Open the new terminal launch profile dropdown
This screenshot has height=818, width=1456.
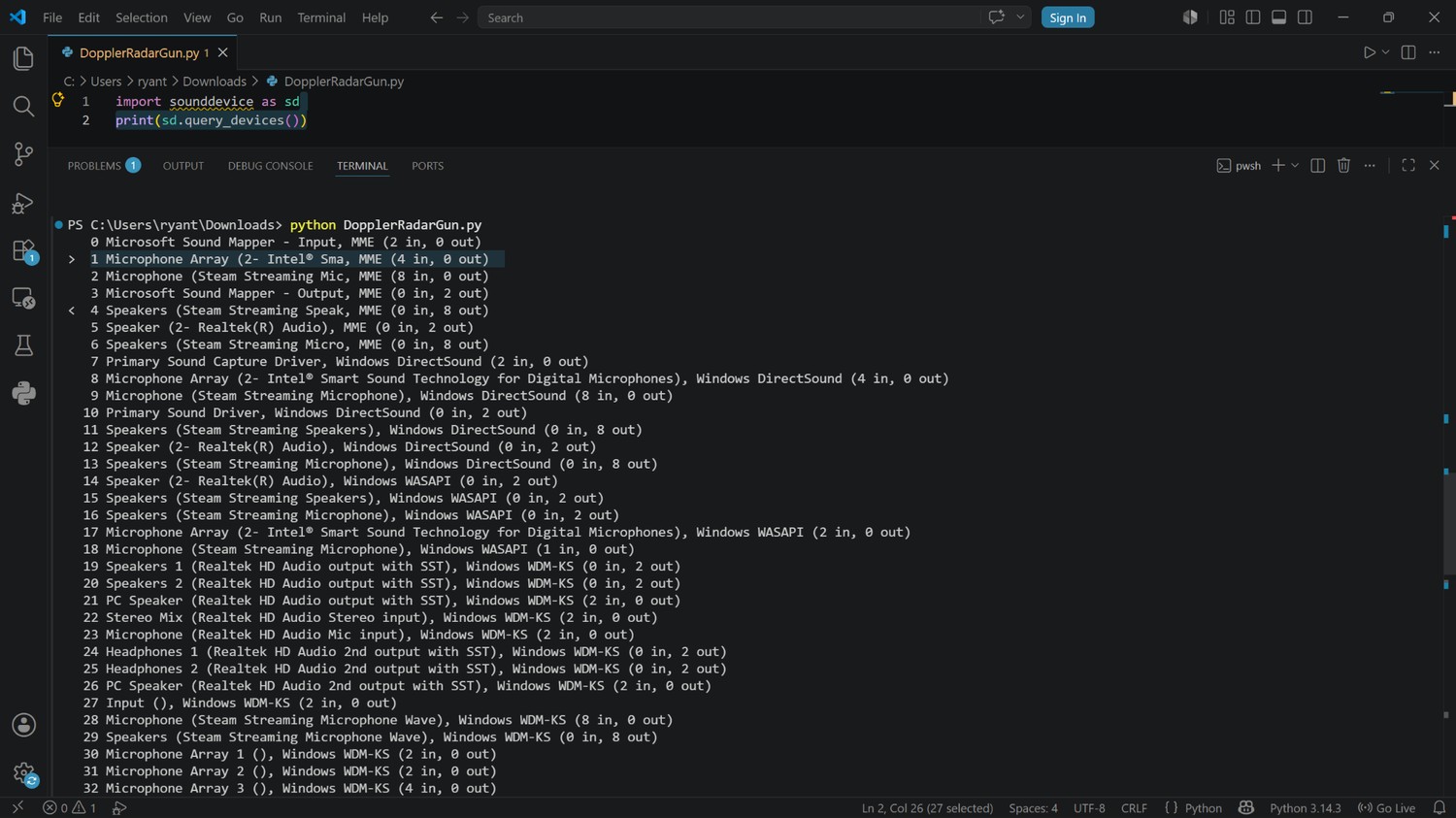[1295, 166]
